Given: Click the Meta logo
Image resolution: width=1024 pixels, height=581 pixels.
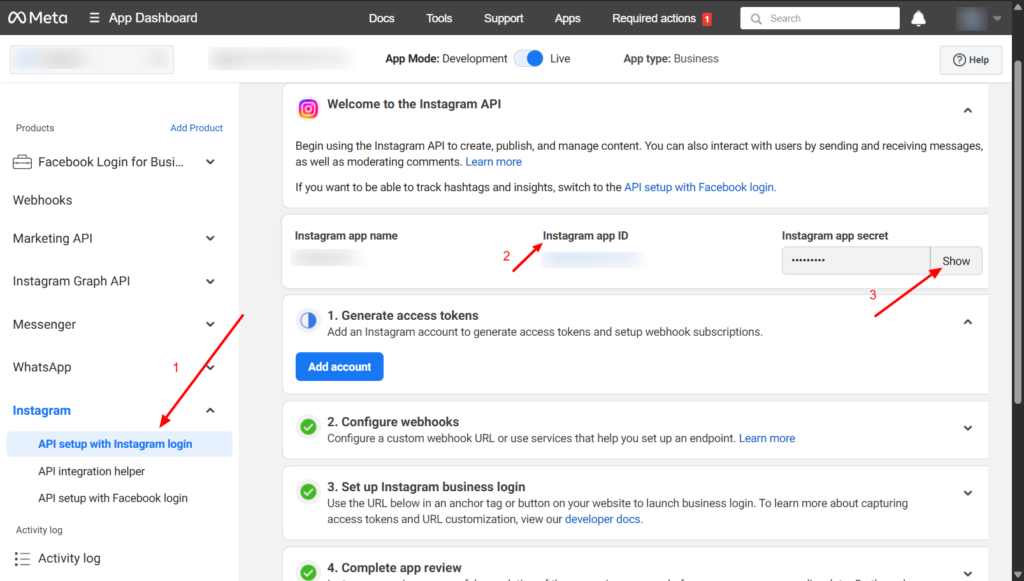Looking at the screenshot, I should coord(37,18).
